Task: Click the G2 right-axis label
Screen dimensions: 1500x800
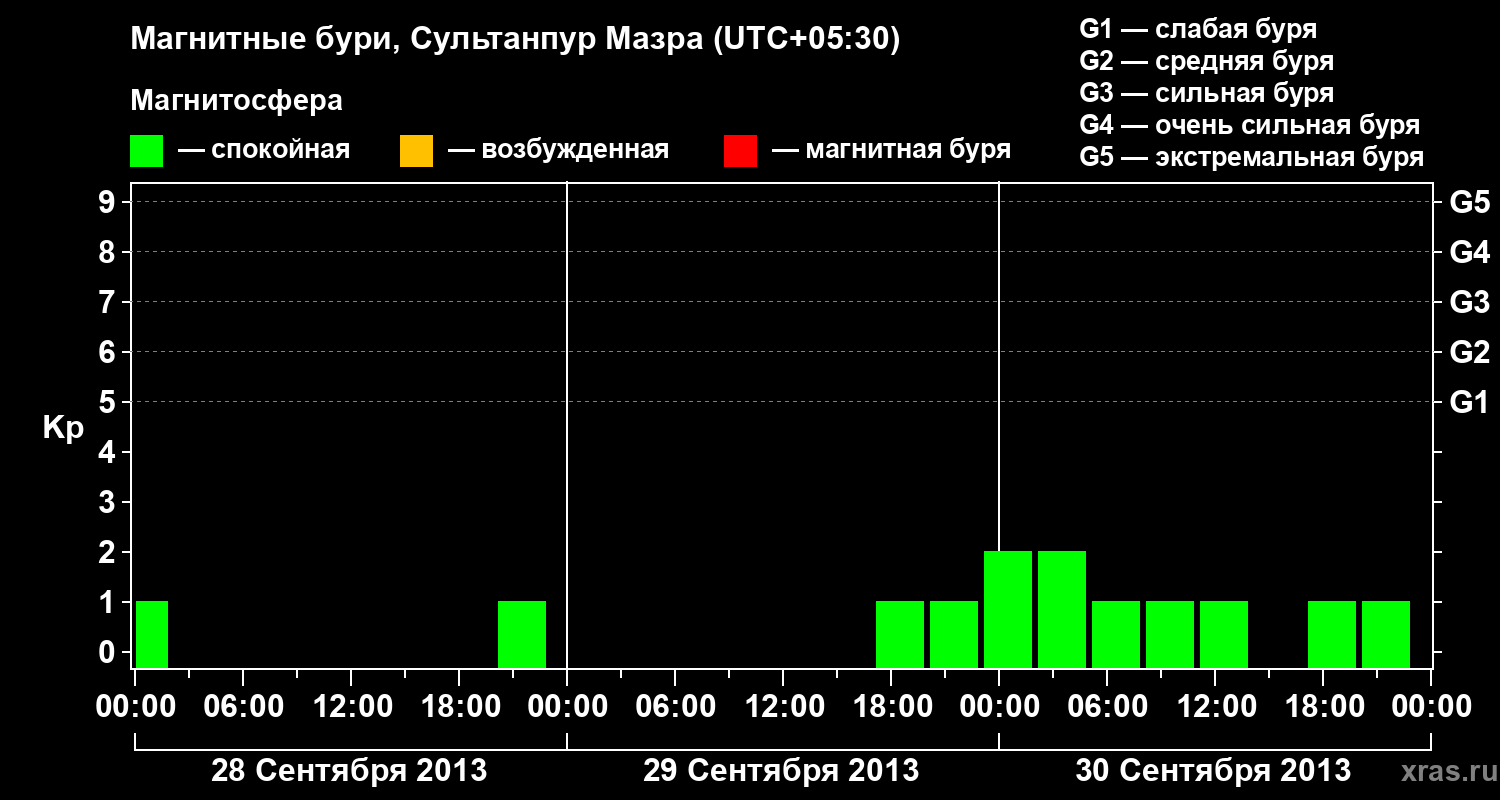Action: pyautogui.click(x=1470, y=353)
